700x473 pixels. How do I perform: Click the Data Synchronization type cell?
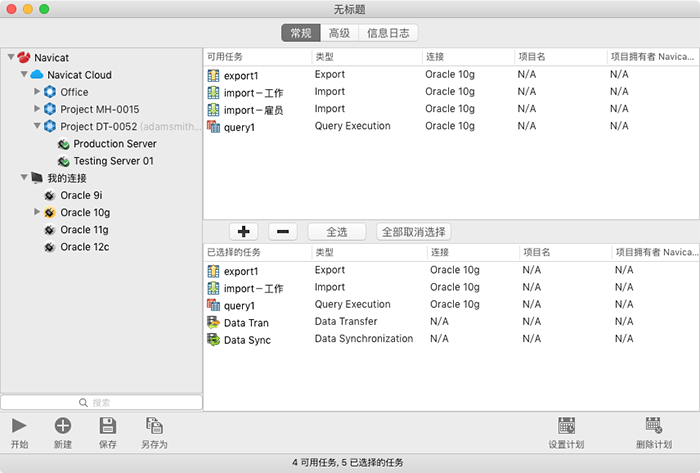point(364,339)
